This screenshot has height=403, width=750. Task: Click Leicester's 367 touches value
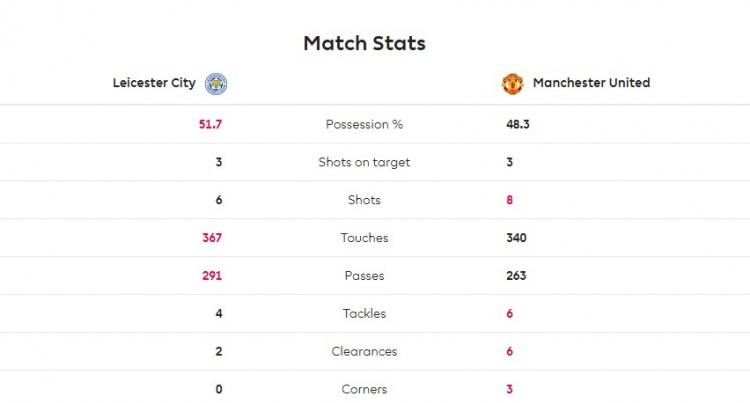coord(212,238)
